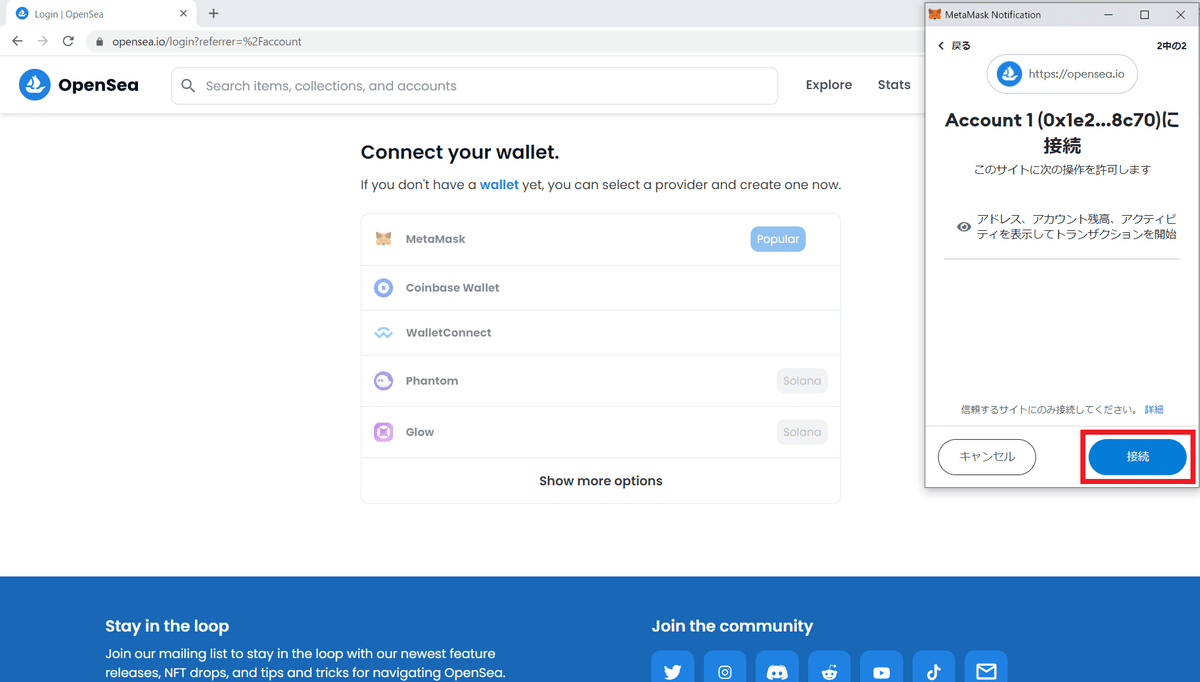Click the Account 1 connection heading
Image resolution: width=1200 pixels, height=682 pixels.
(x=1062, y=133)
